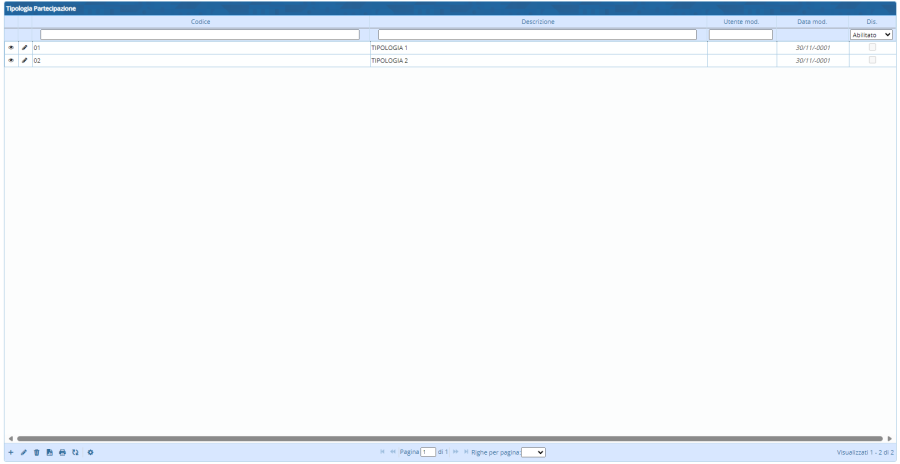Click the export file icon in bottom toolbar
The image size is (900, 464).
[x=49, y=453]
